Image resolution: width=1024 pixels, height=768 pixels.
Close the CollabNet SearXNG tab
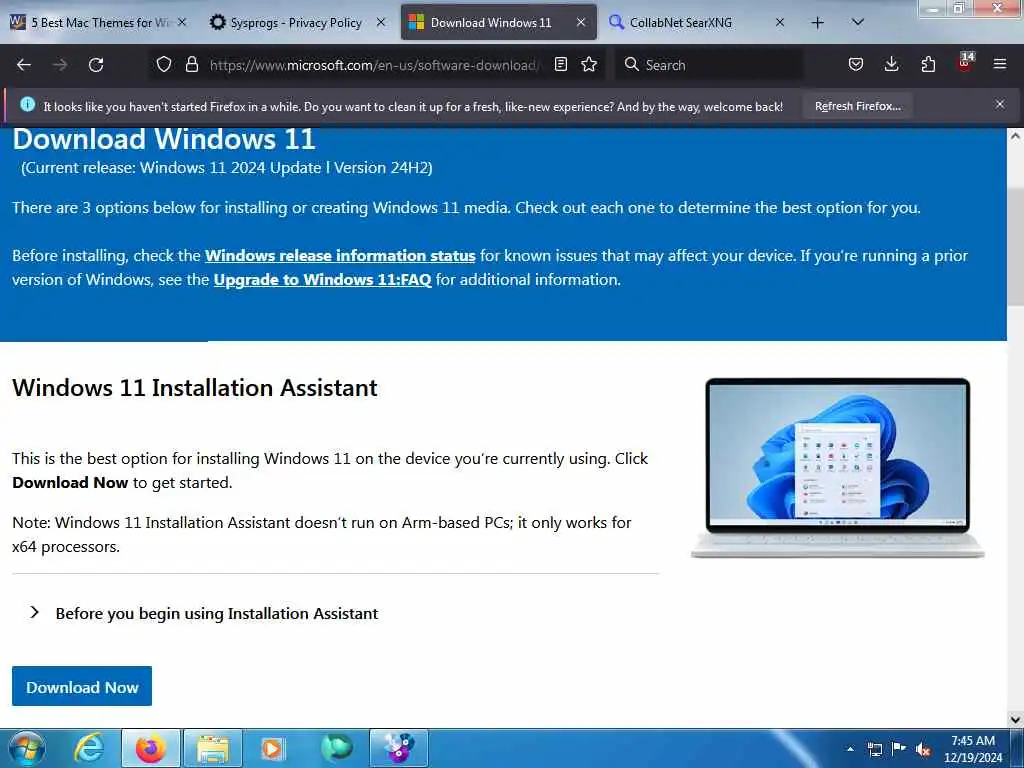780,23
